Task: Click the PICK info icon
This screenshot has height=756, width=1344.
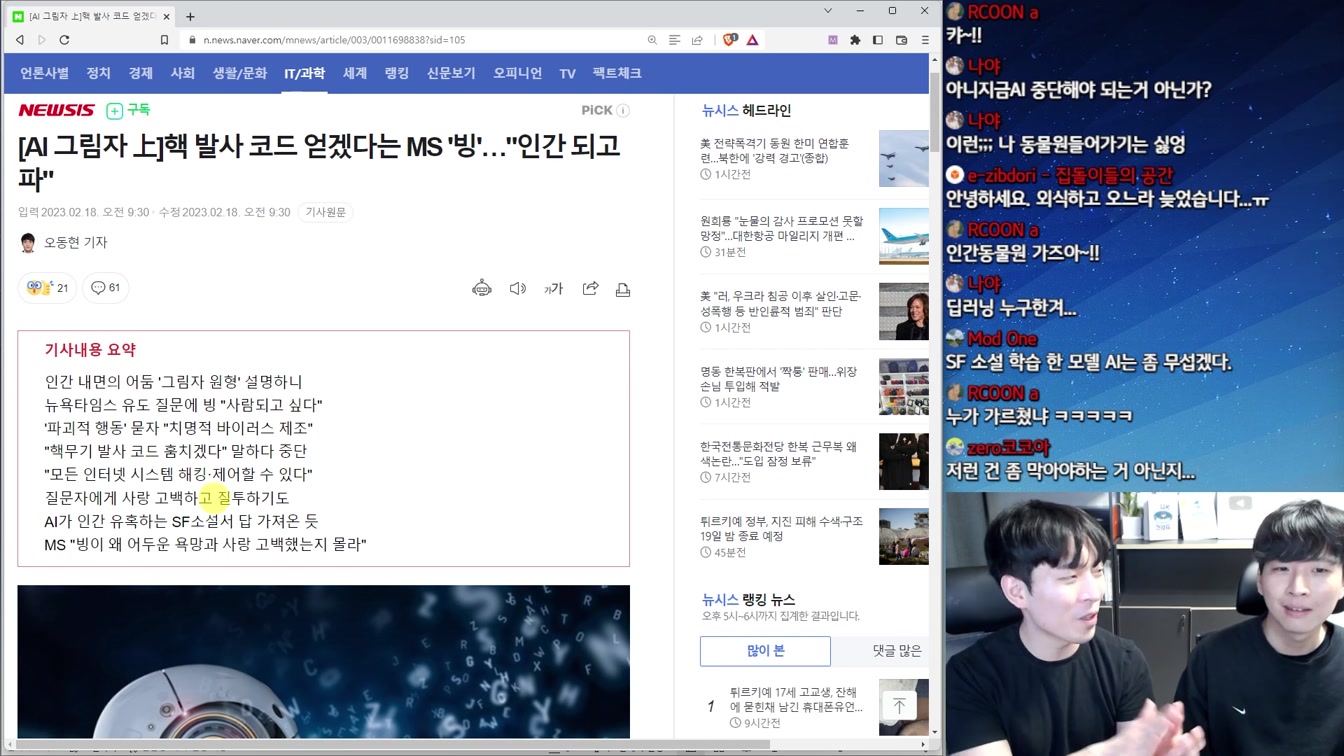Action: click(623, 110)
